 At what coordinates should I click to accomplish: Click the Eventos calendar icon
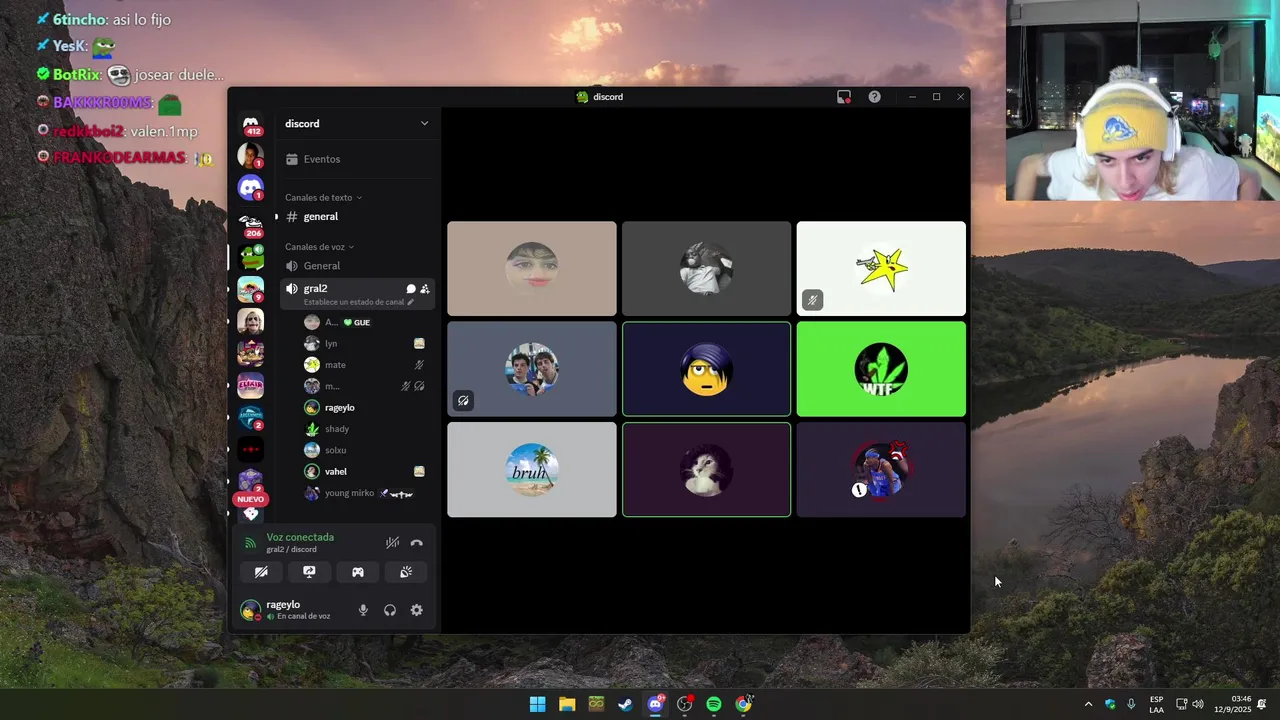[x=292, y=159]
